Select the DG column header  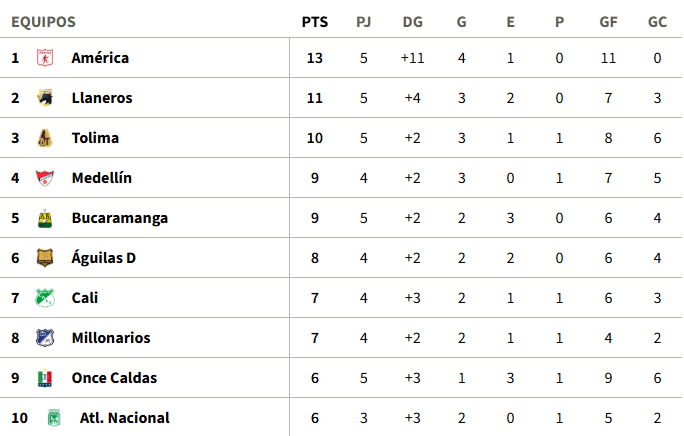pyautogui.click(x=412, y=22)
